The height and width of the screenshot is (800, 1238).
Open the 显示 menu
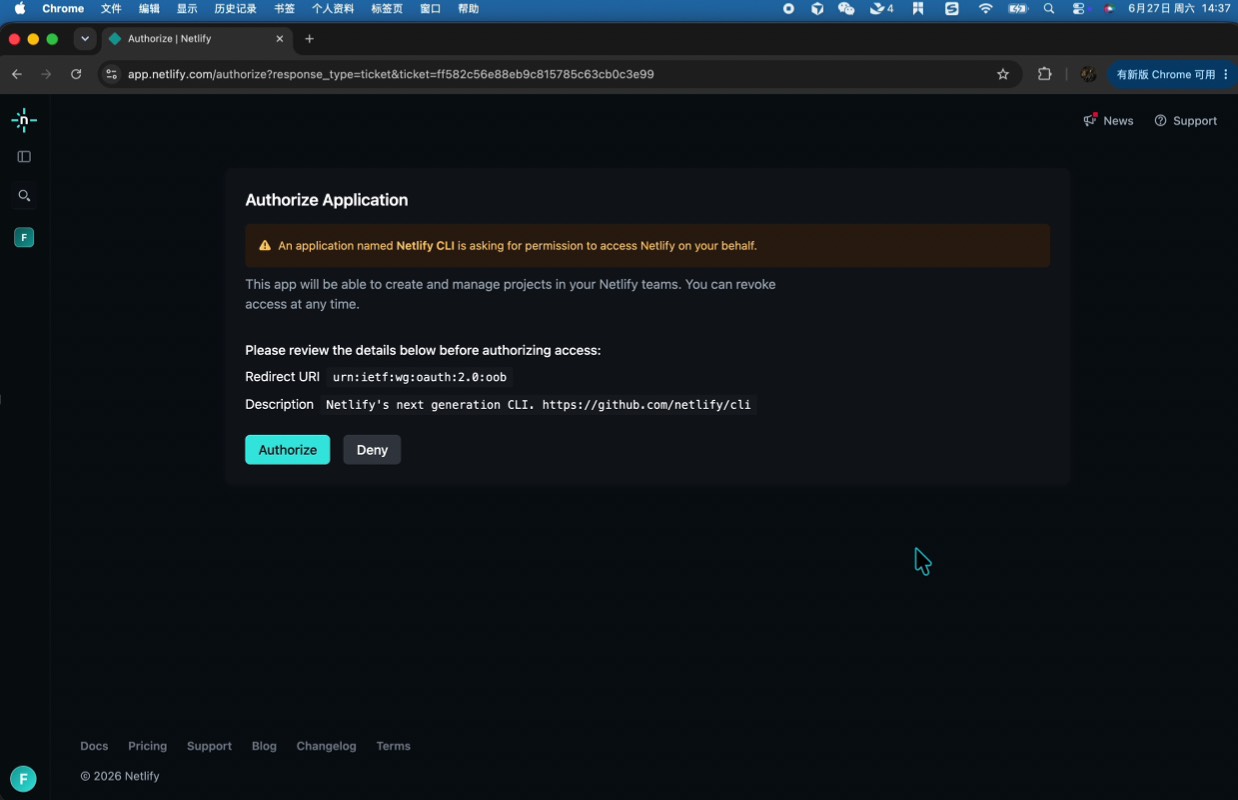pyautogui.click(x=187, y=9)
